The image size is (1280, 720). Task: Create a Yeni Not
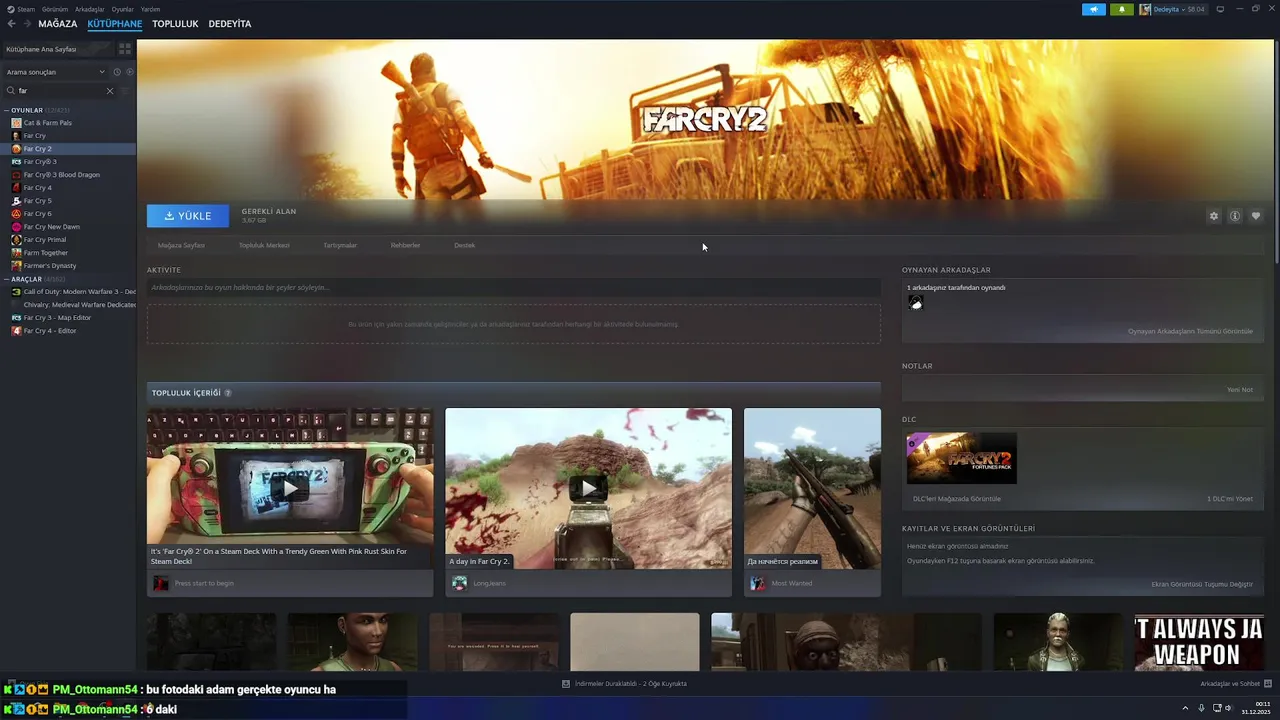(x=1240, y=390)
